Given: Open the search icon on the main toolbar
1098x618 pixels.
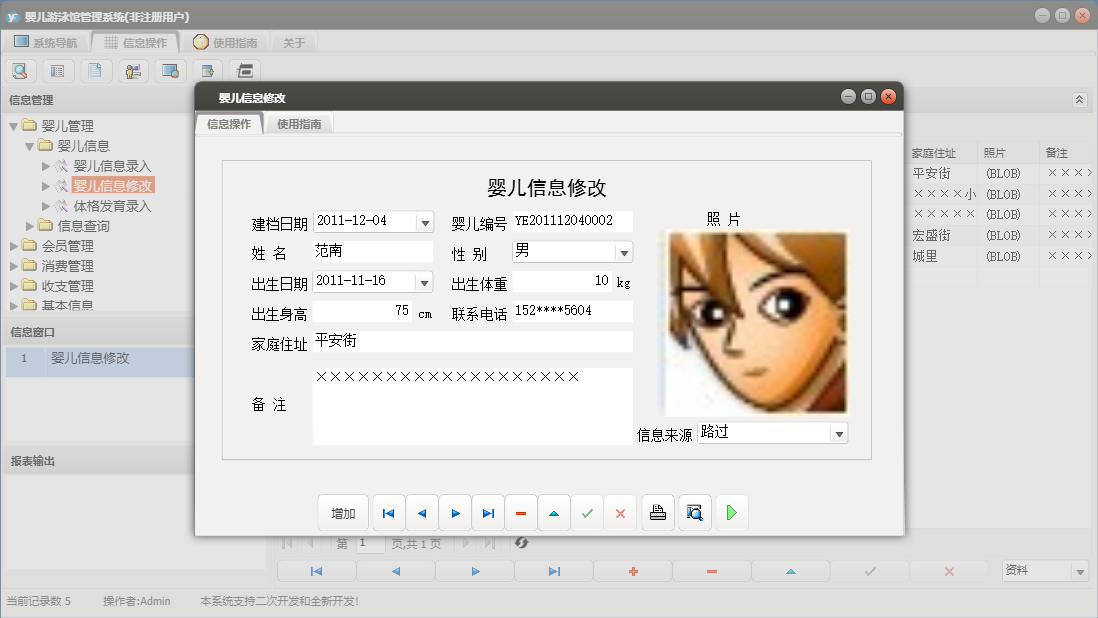Looking at the screenshot, I should [x=20, y=70].
